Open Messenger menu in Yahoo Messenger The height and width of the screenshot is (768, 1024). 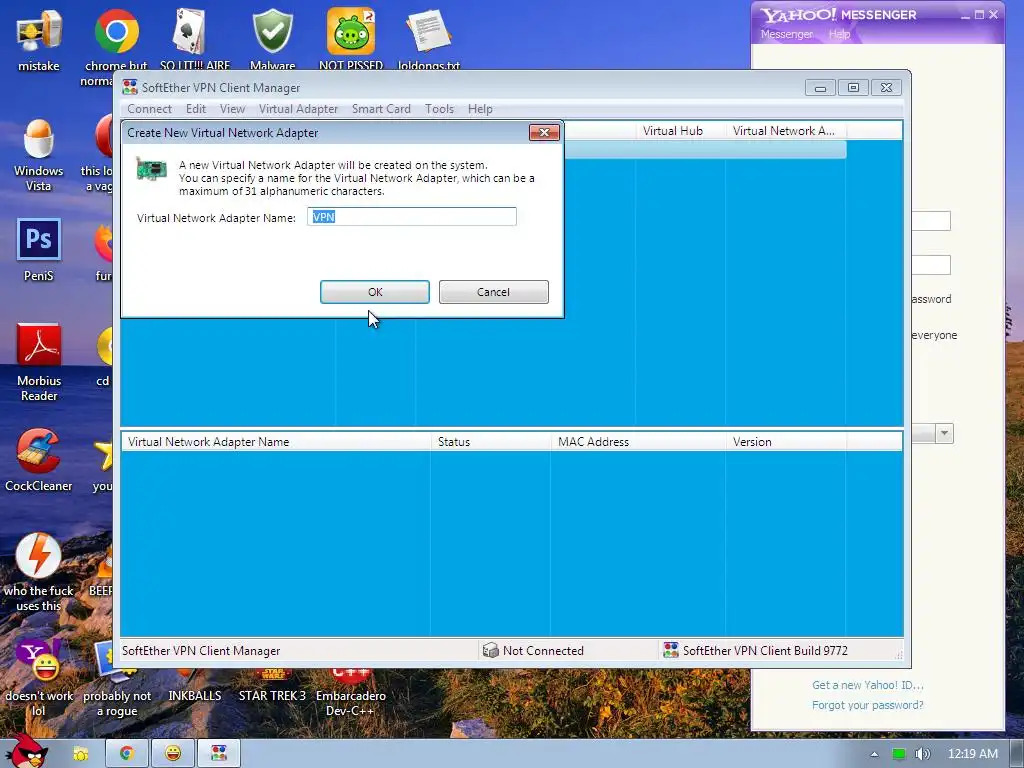(x=786, y=34)
